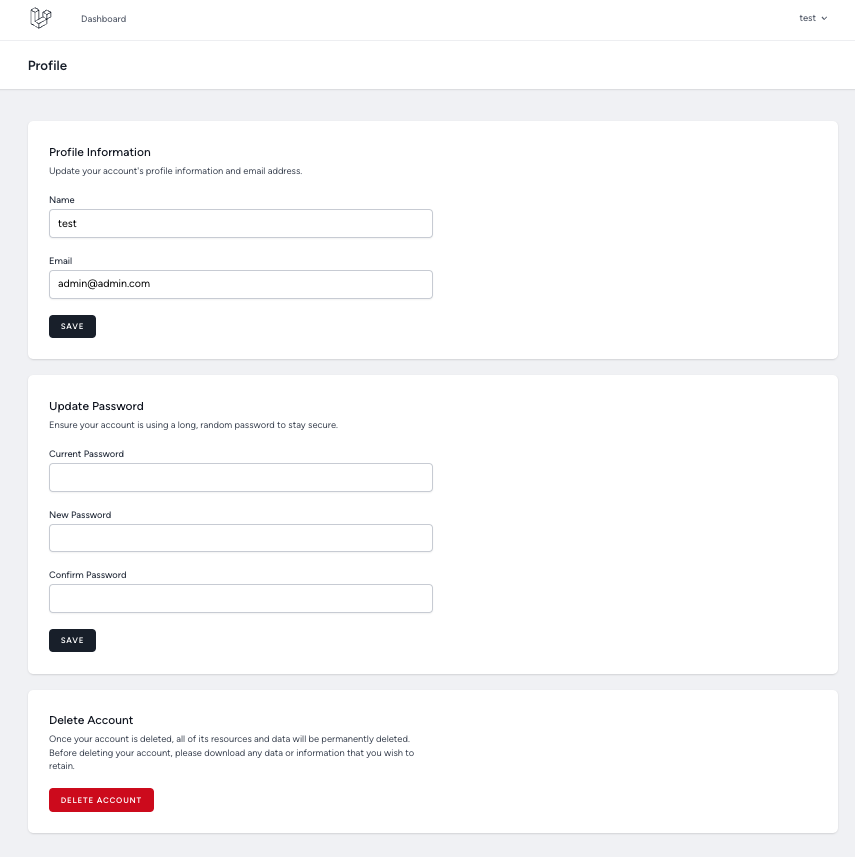Click the SAVE button under Email field

[x=72, y=326]
